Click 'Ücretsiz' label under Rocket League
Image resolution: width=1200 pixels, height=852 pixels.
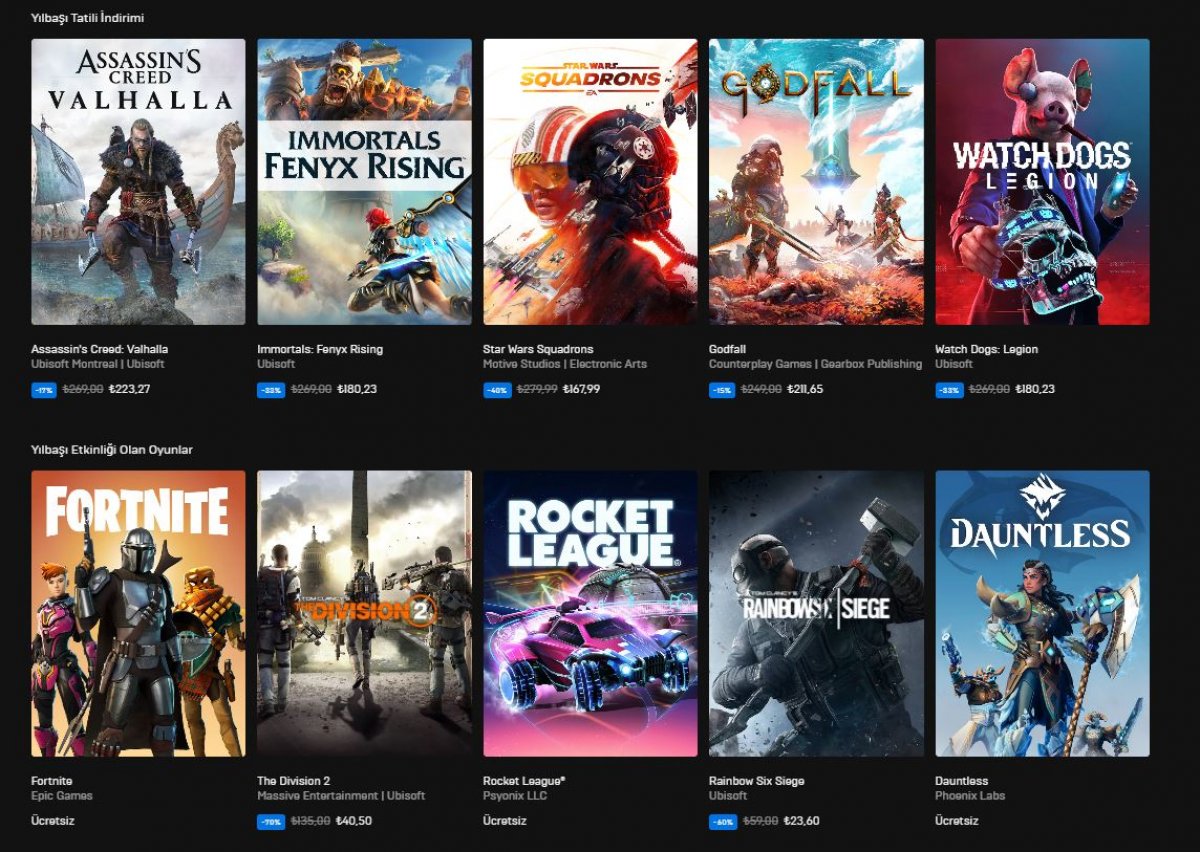[505, 821]
